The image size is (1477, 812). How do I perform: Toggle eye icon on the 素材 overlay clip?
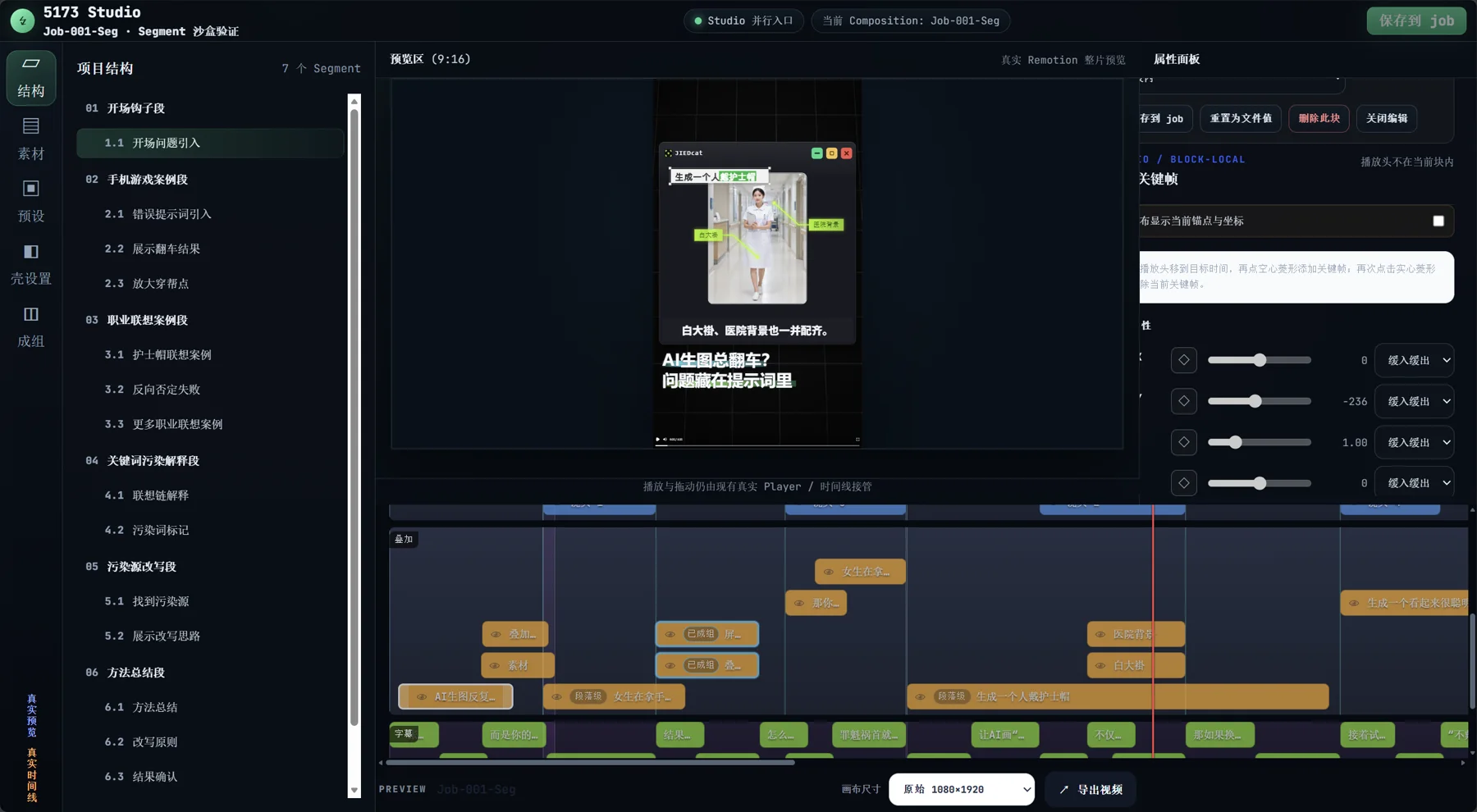tap(495, 665)
